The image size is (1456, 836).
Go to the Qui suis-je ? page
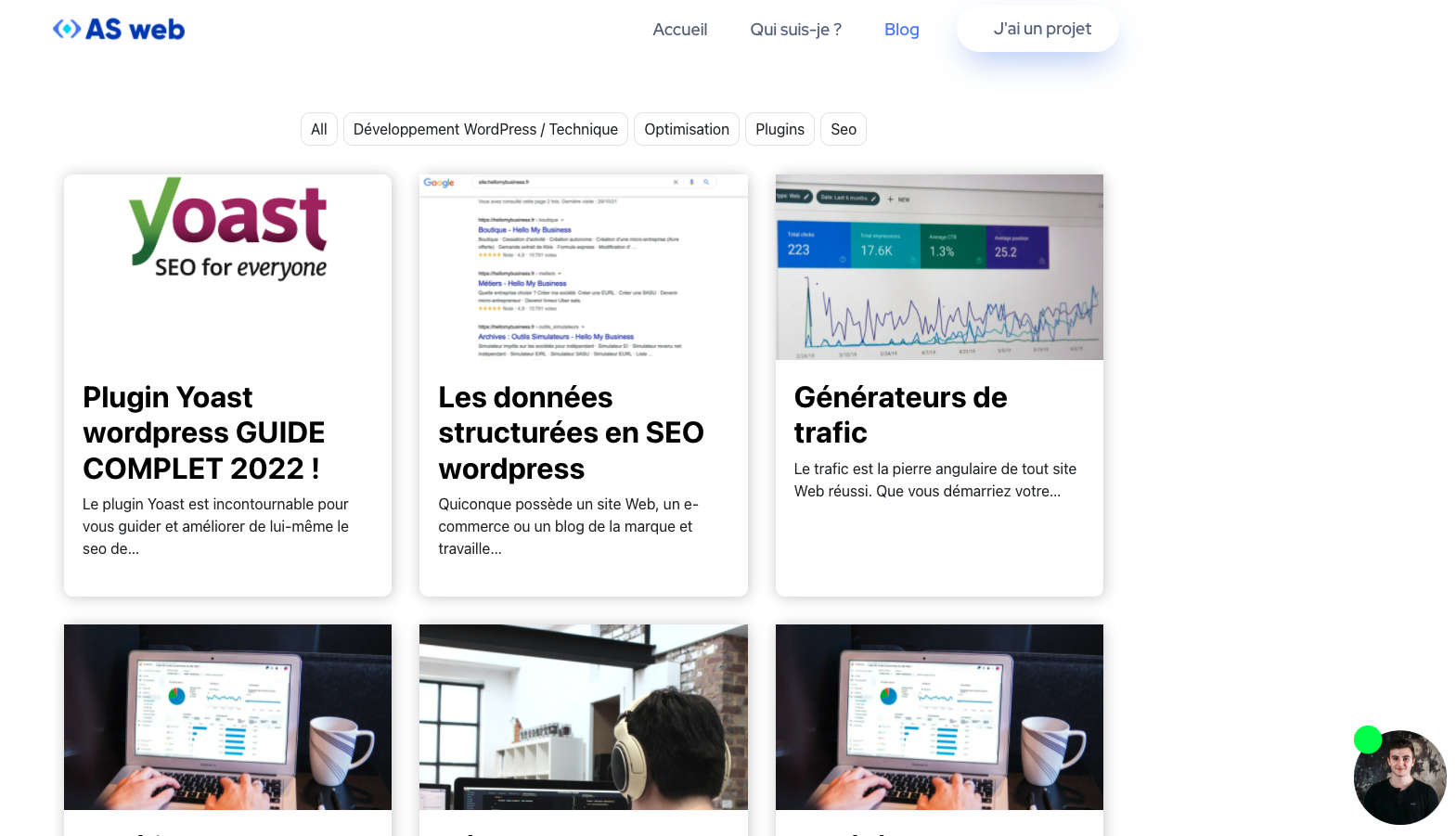[795, 30]
